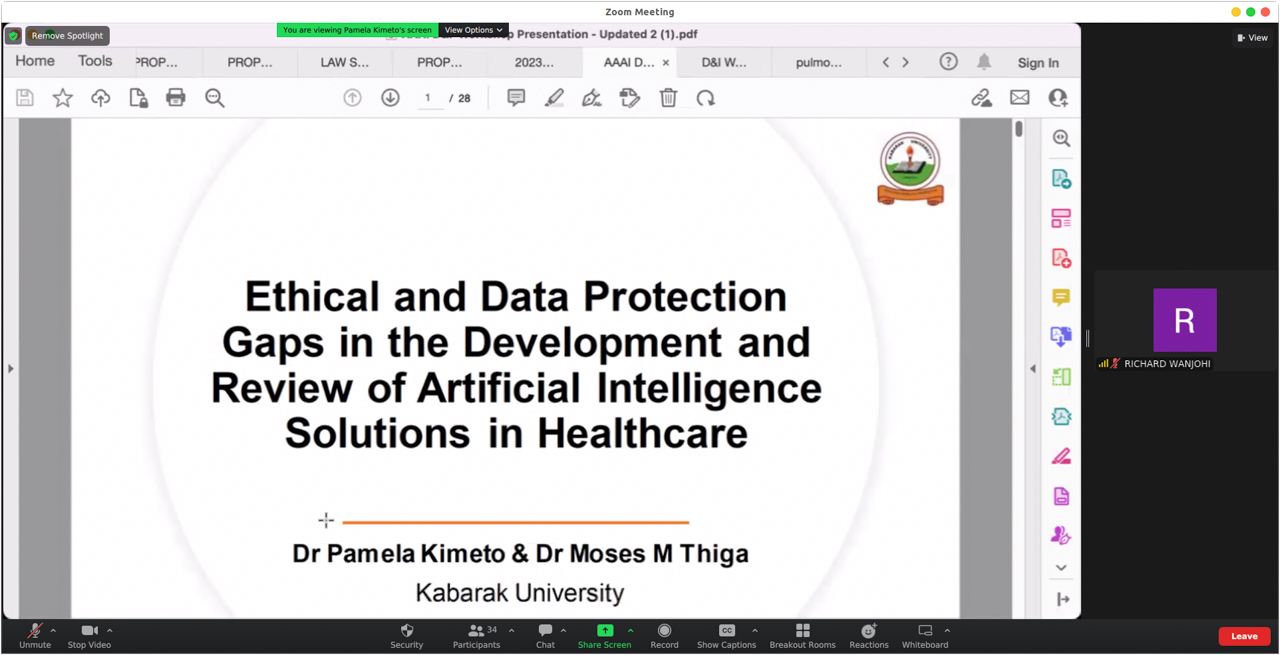Viewport: 1280px width, 655px height.
Task: Show more tools chevron in side panel
Action: coord(1061,568)
